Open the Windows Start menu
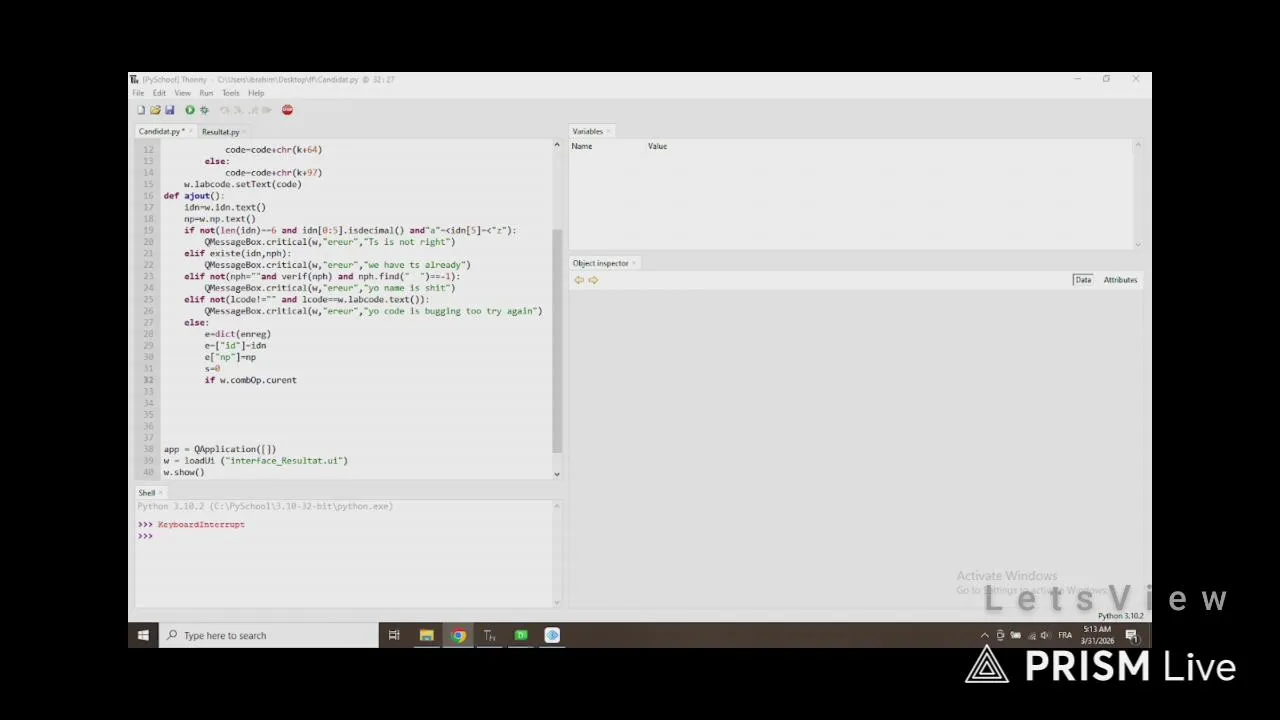The image size is (1280, 720). point(143,635)
